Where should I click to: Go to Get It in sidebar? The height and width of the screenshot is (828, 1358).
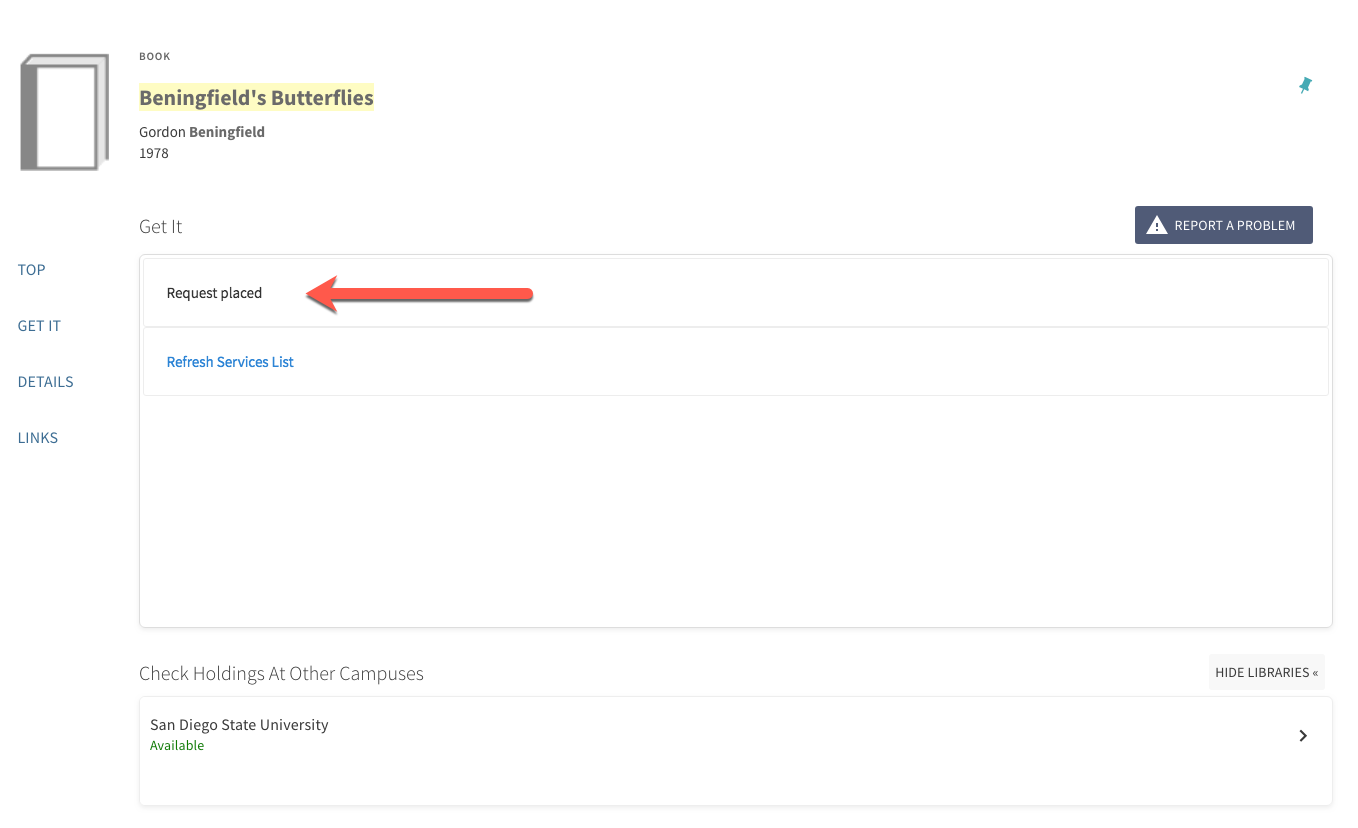pyautogui.click(x=39, y=326)
